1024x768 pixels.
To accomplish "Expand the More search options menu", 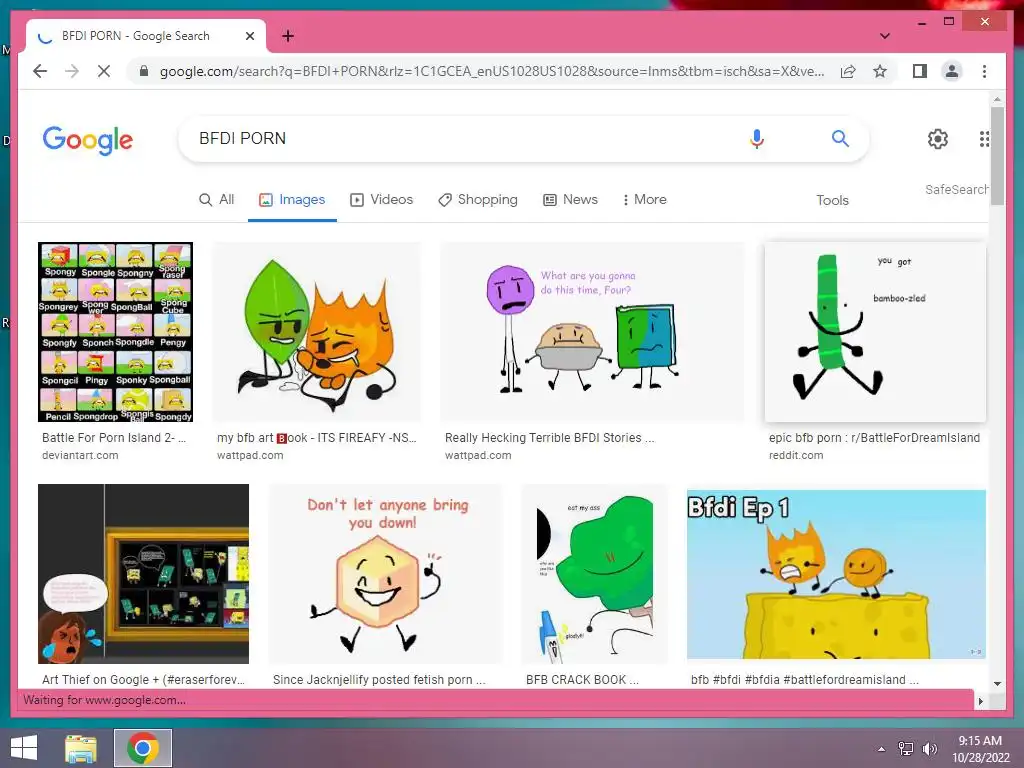I will (x=644, y=200).
